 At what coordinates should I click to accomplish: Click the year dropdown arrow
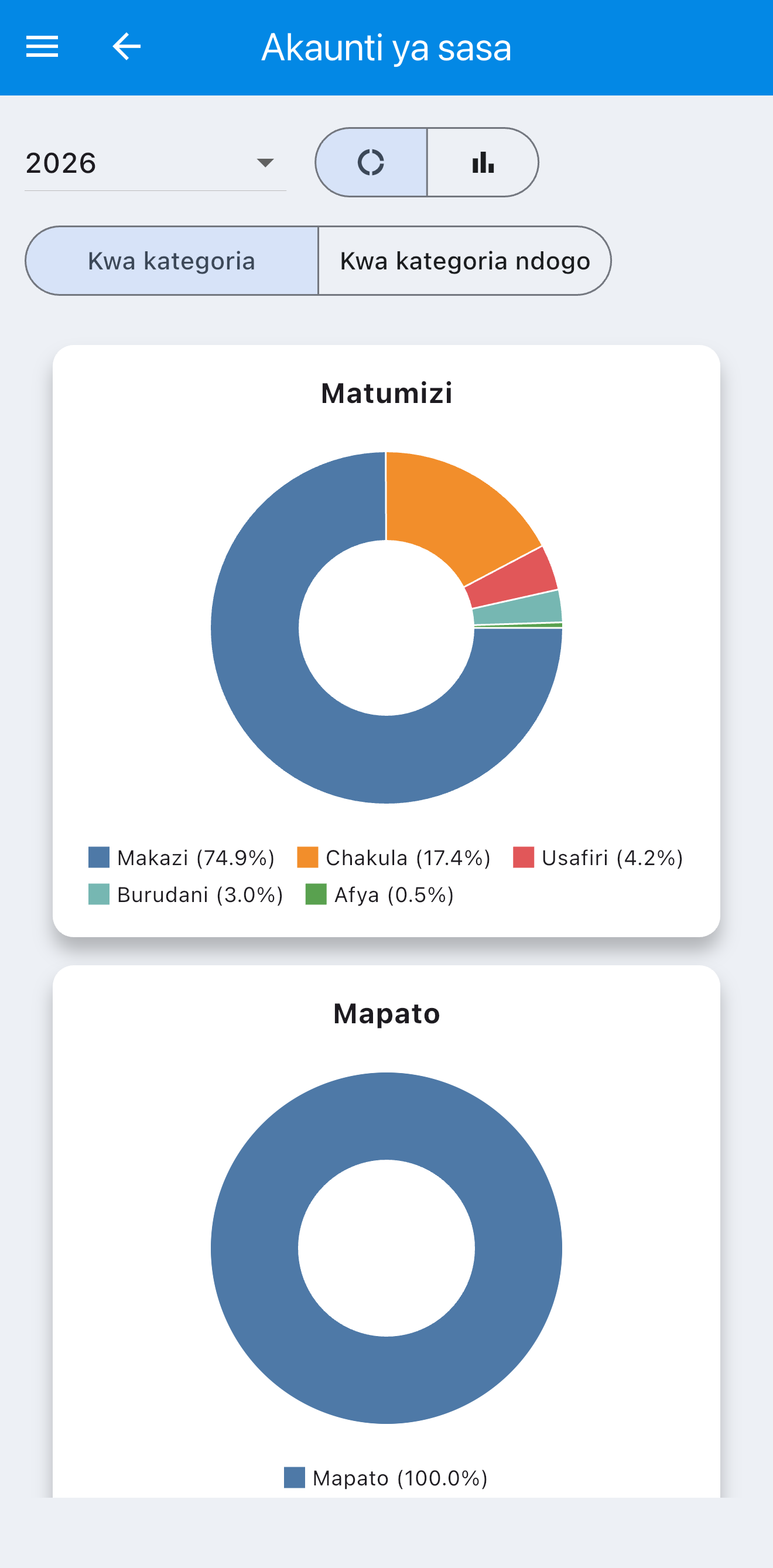[265, 163]
